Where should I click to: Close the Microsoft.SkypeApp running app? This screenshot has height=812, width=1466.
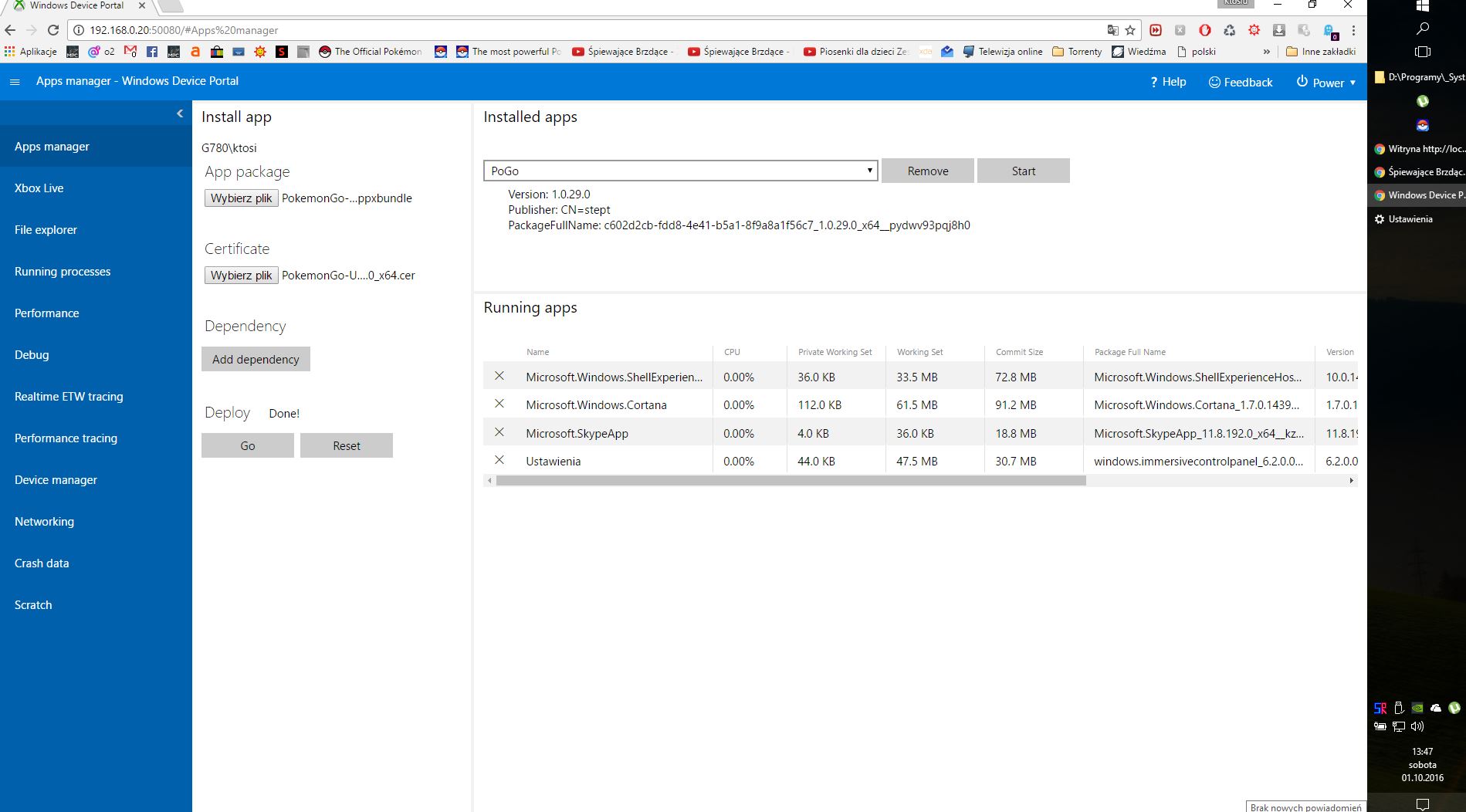click(x=499, y=432)
